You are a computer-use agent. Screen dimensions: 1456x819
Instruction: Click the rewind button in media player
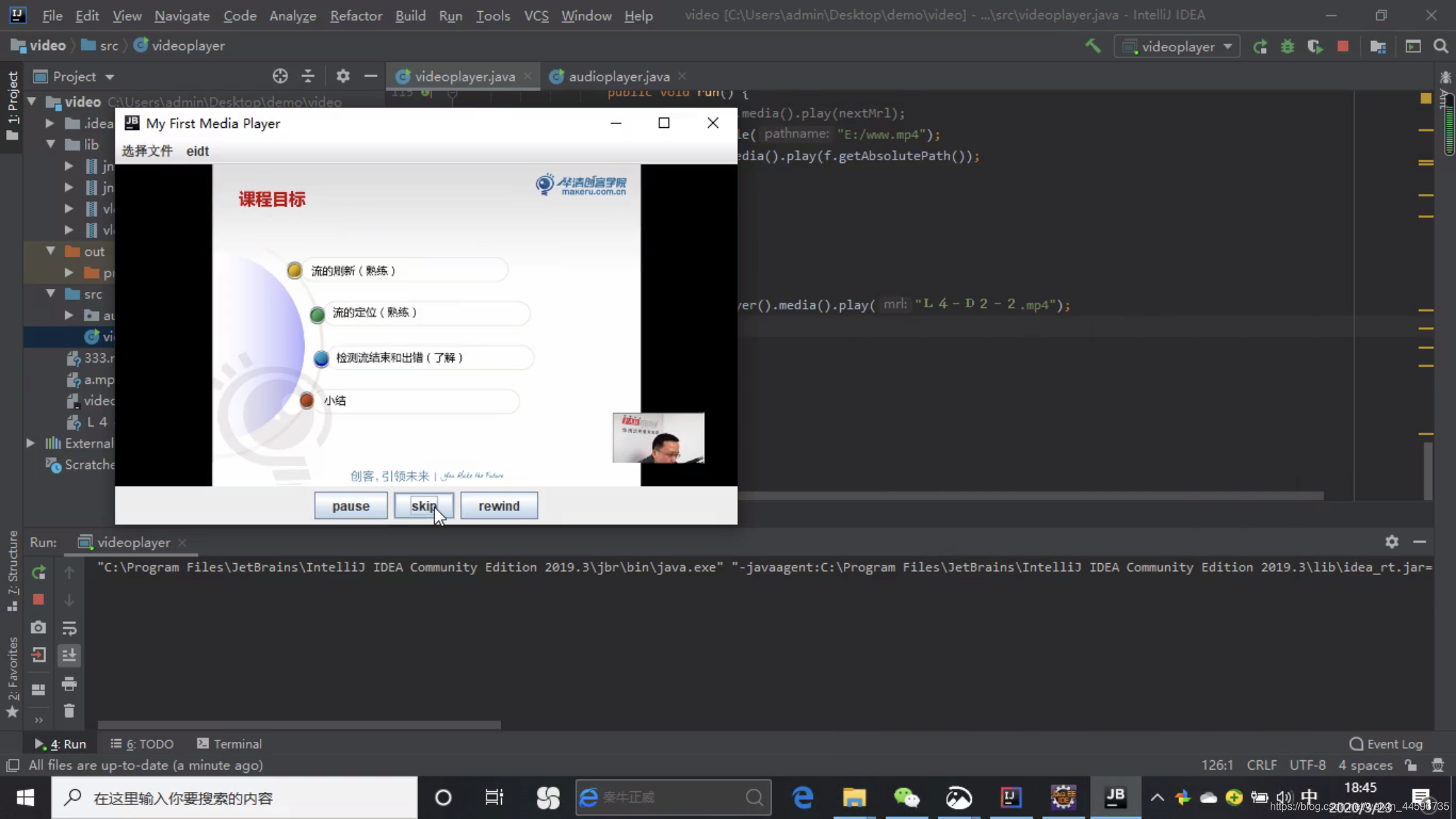coord(499,505)
